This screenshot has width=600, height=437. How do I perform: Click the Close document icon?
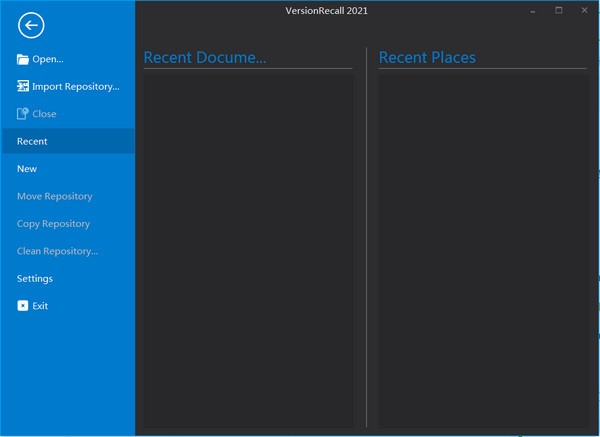pyautogui.click(x=23, y=114)
